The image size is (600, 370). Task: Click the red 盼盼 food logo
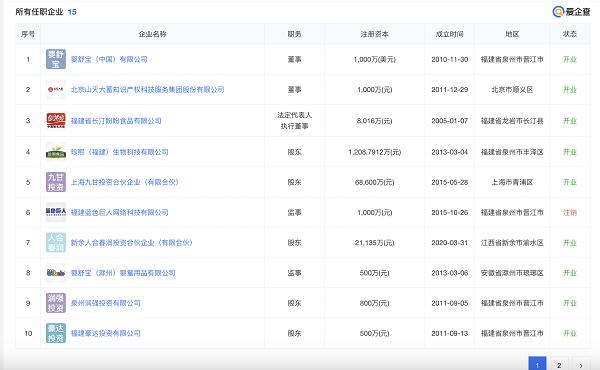(56, 121)
